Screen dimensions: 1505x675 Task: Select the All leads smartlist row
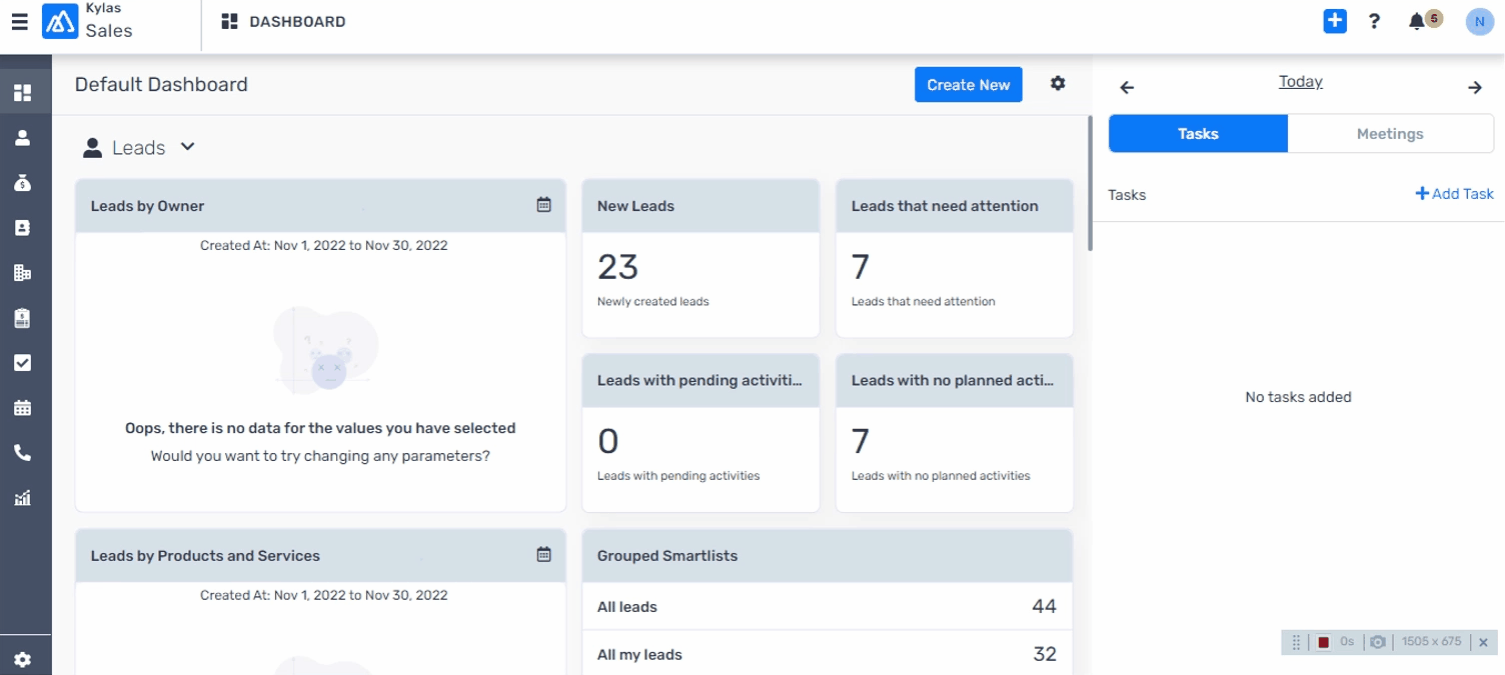[827, 606]
